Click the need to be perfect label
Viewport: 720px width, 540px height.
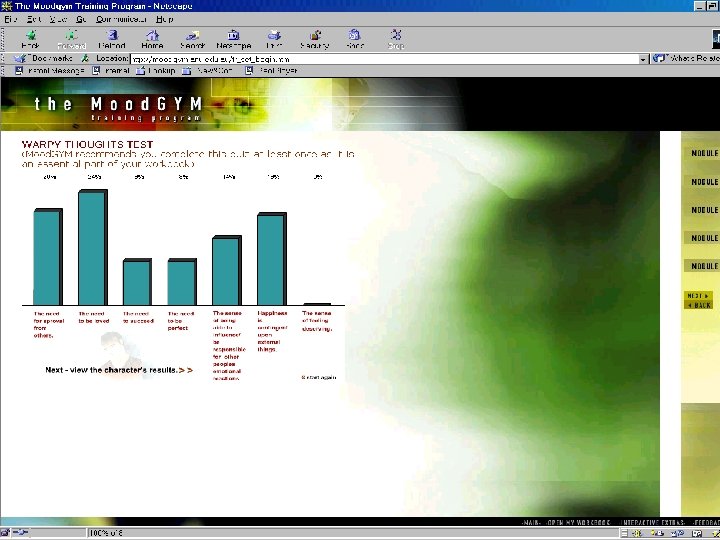(181, 321)
